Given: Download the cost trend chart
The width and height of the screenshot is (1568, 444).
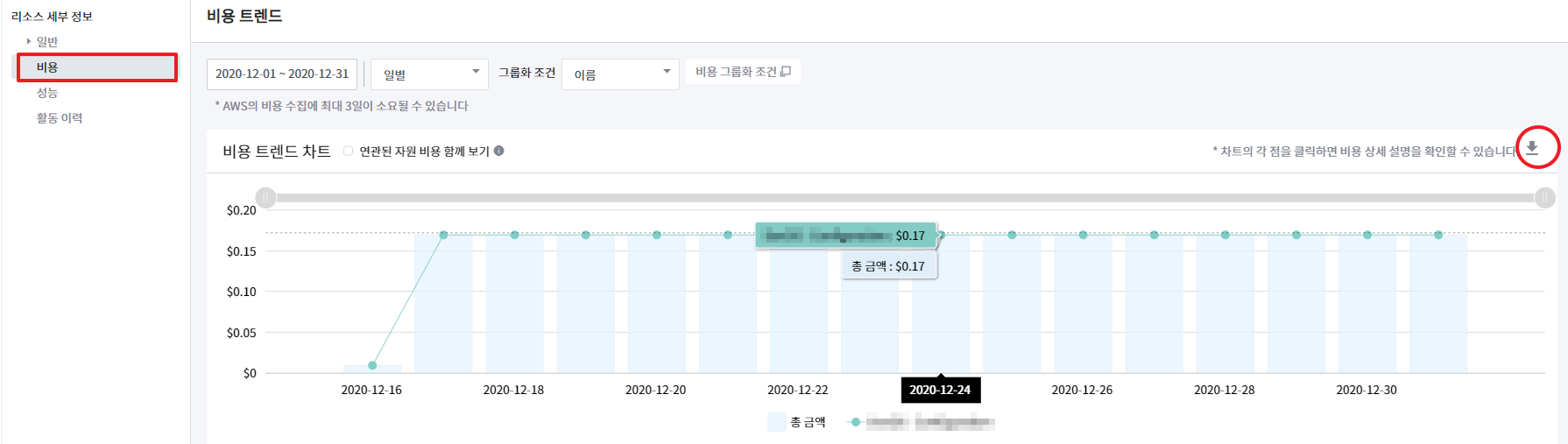Looking at the screenshot, I should point(1532,148).
